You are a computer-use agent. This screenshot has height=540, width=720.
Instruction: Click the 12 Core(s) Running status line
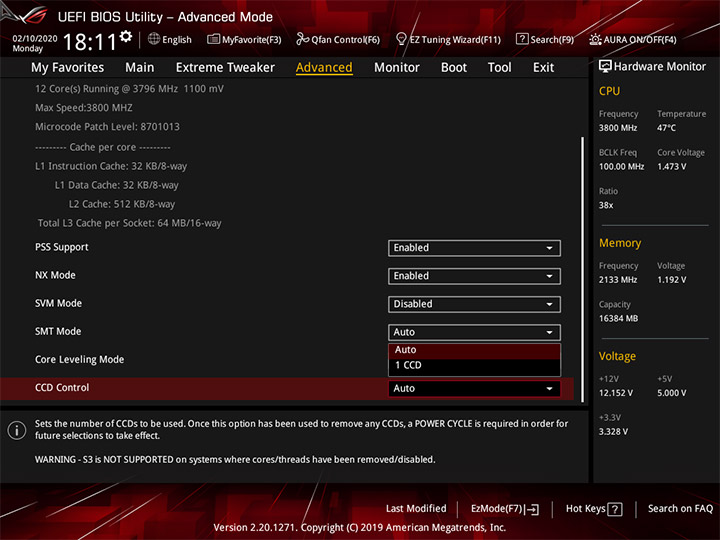pos(129,89)
